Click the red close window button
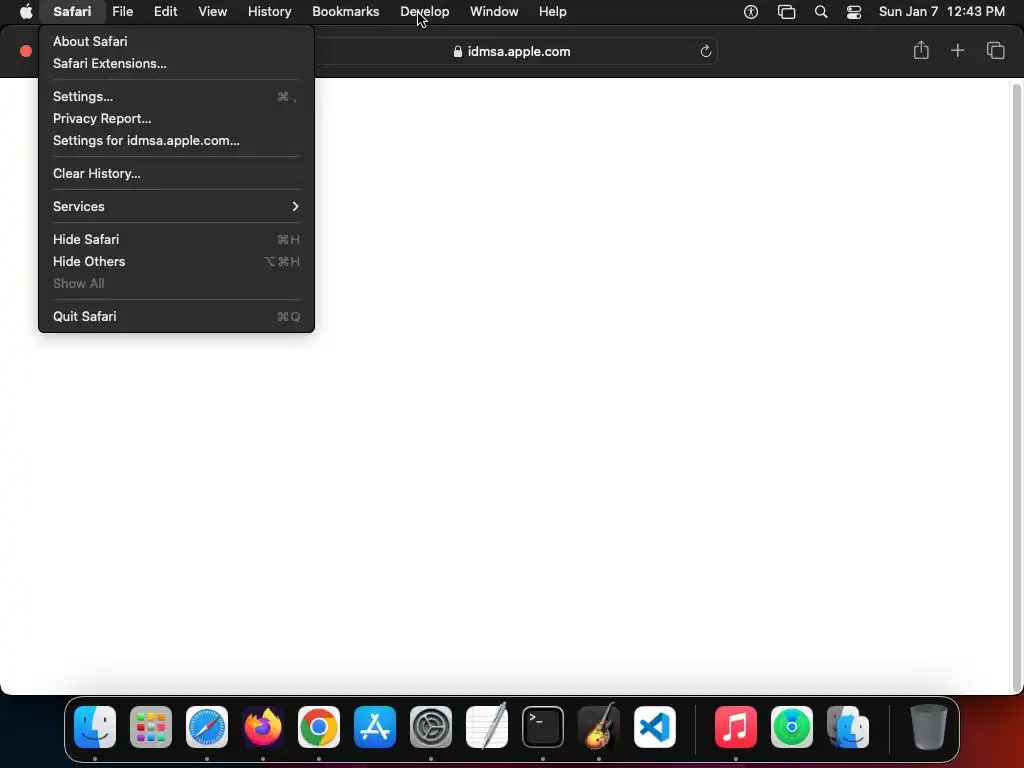The height and width of the screenshot is (768, 1024). (x=26, y=51)
